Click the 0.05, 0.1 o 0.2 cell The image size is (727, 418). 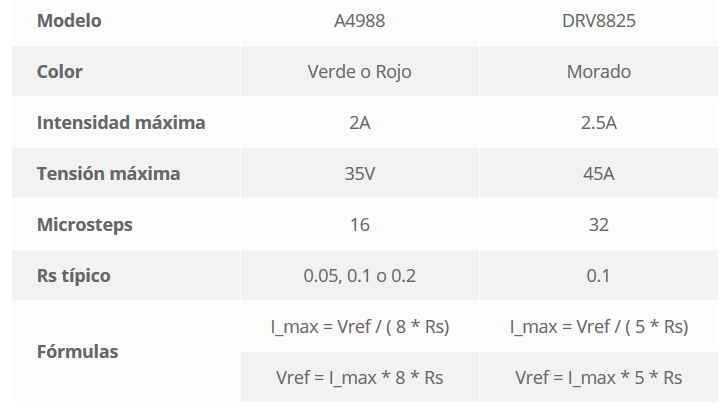(x=359, y=276)
